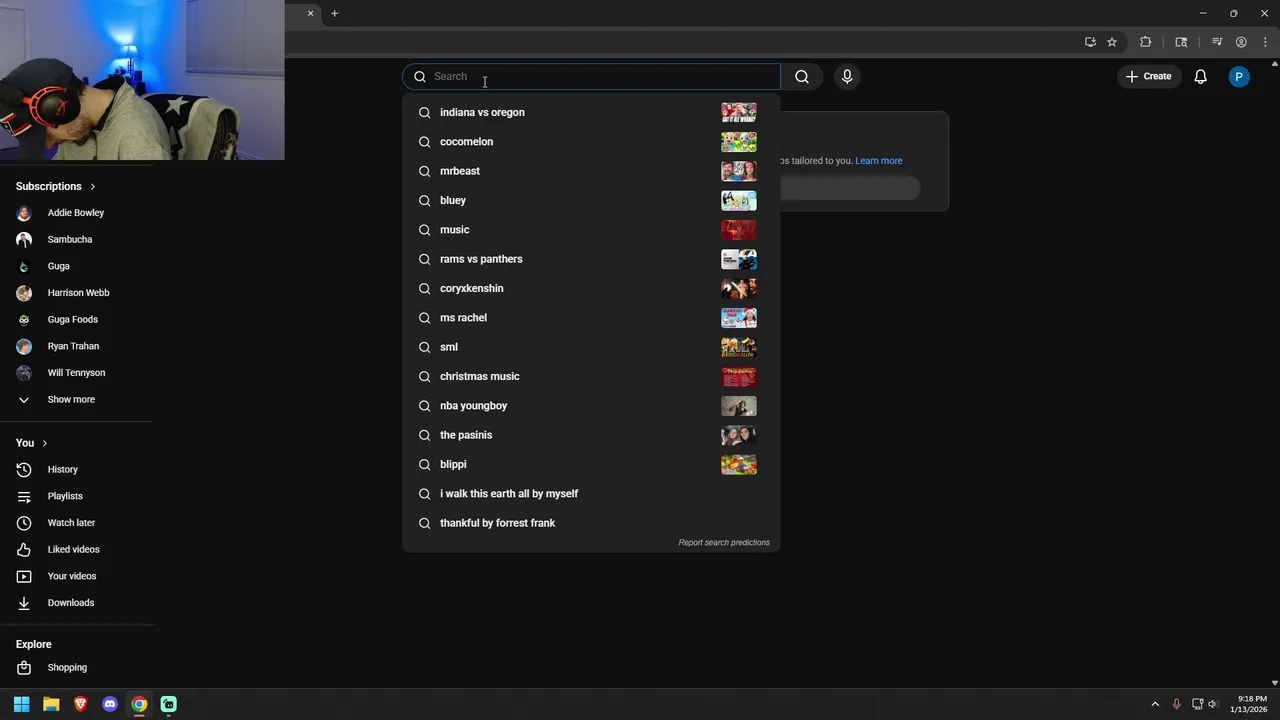Open Discord from the taskbar
This screenshot has height=720, width=1280.
click(110, 704)
